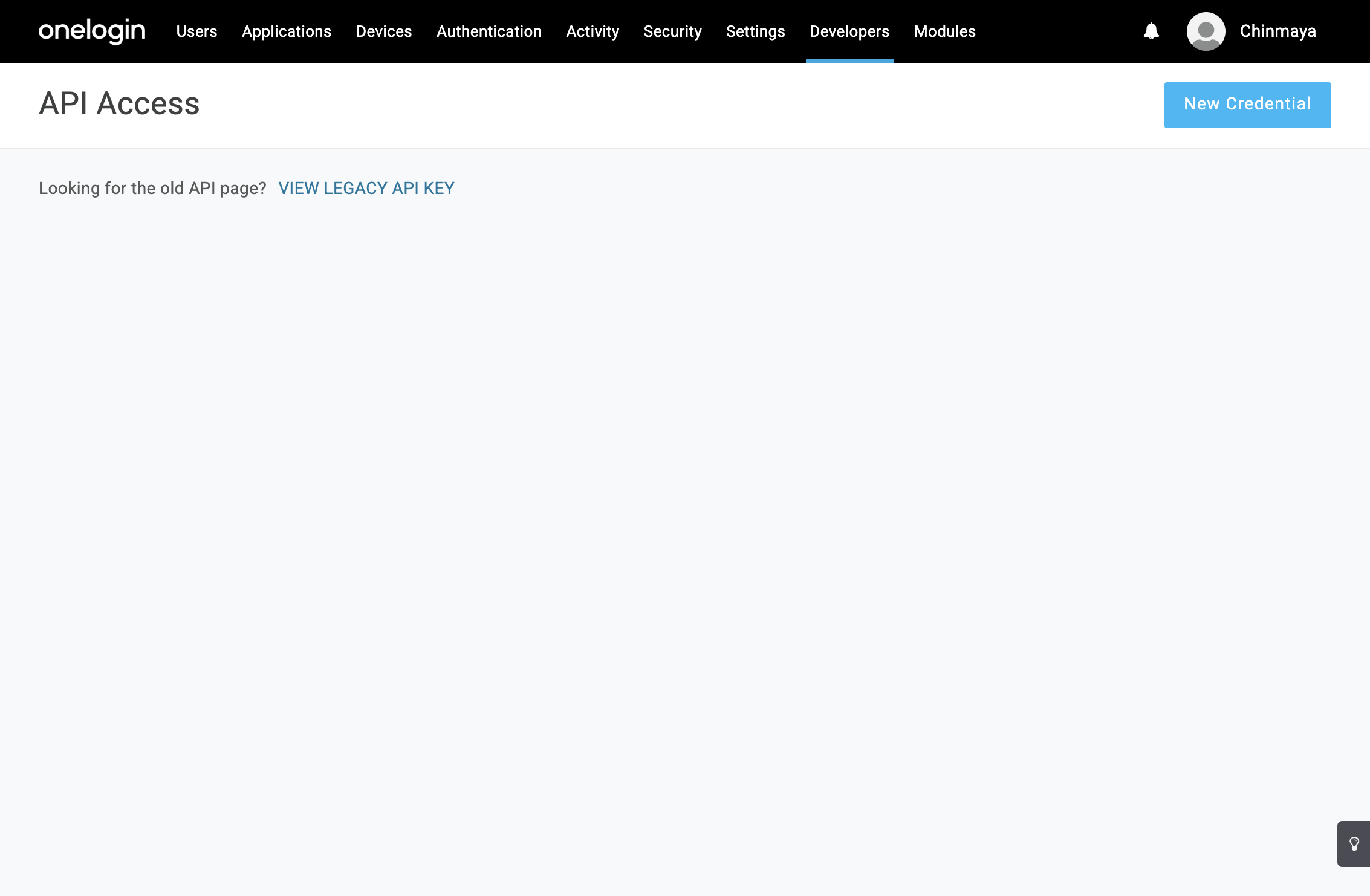Viewport: 1370px width, 896px height.
Task: Open the Devices menu
Action: pyautogui.click(x=384, y=31)
